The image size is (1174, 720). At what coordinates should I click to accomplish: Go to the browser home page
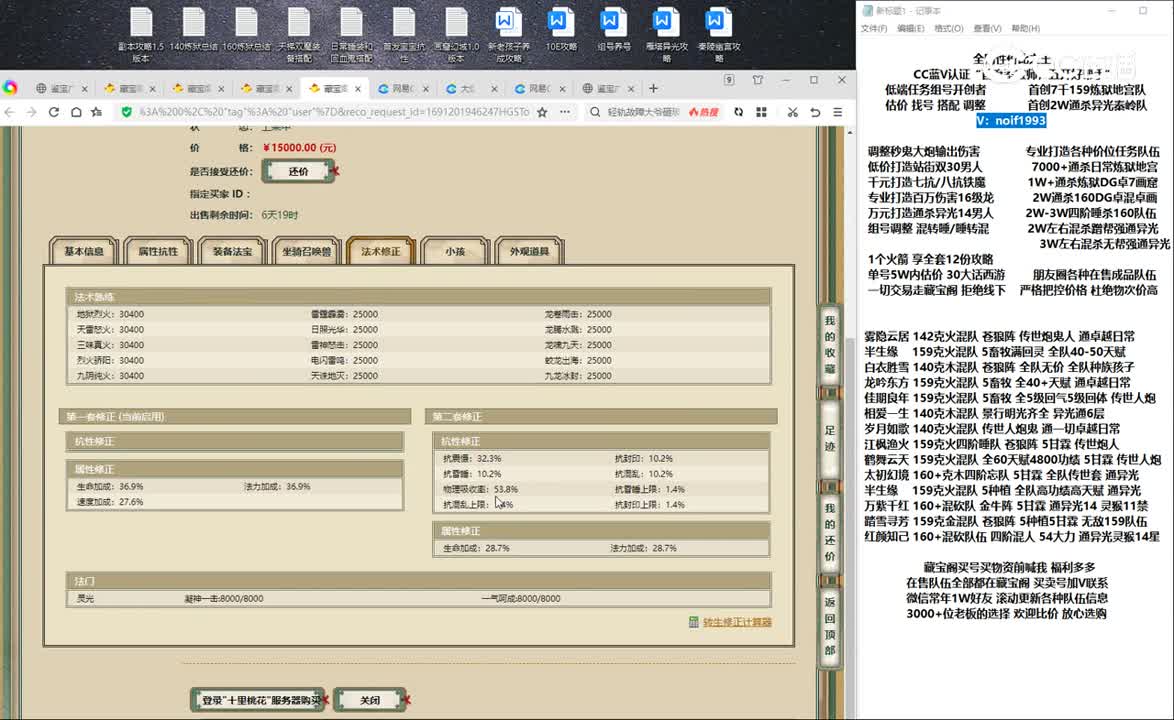click(76, 112)
